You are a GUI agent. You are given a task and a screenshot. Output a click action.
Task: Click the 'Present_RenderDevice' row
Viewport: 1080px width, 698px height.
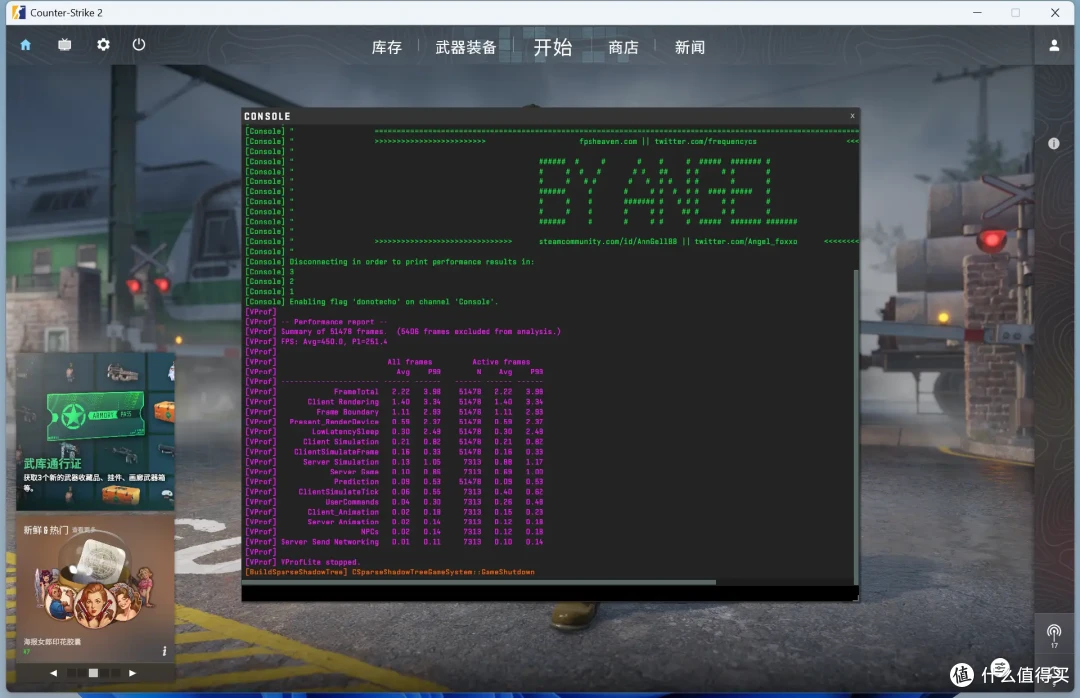[395, 422]
